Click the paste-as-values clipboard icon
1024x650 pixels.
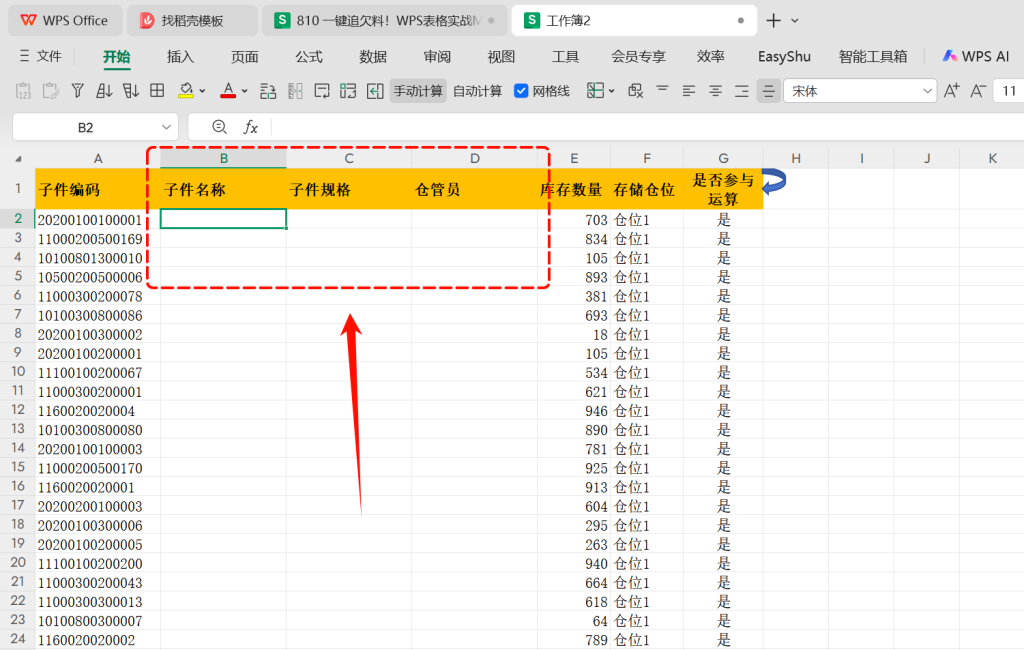[x=24, y=91]
